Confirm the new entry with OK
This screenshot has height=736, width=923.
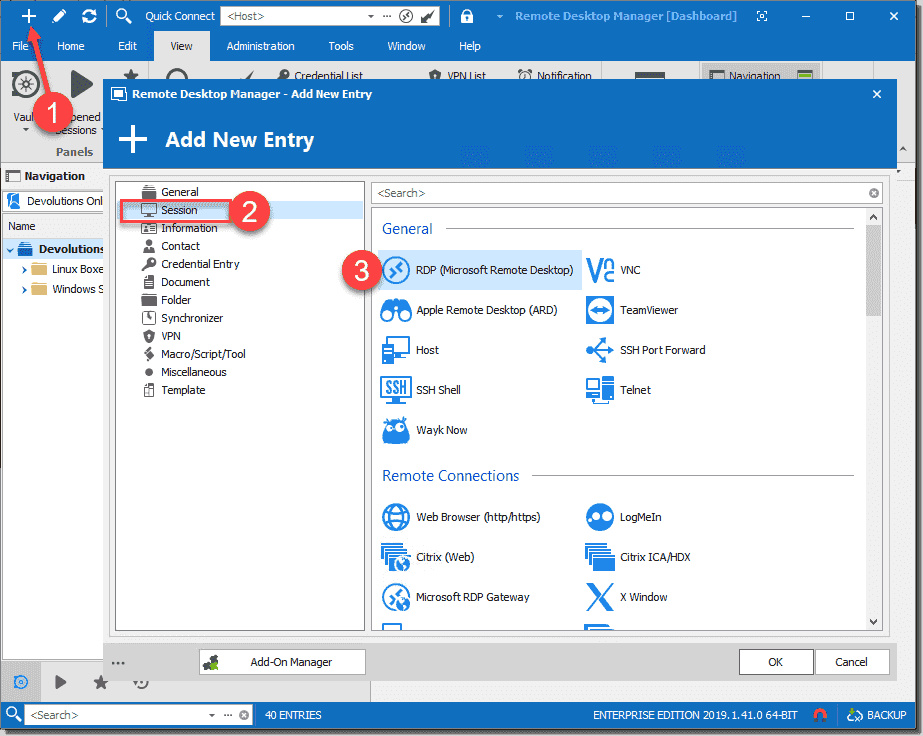[x=776, y=662]
